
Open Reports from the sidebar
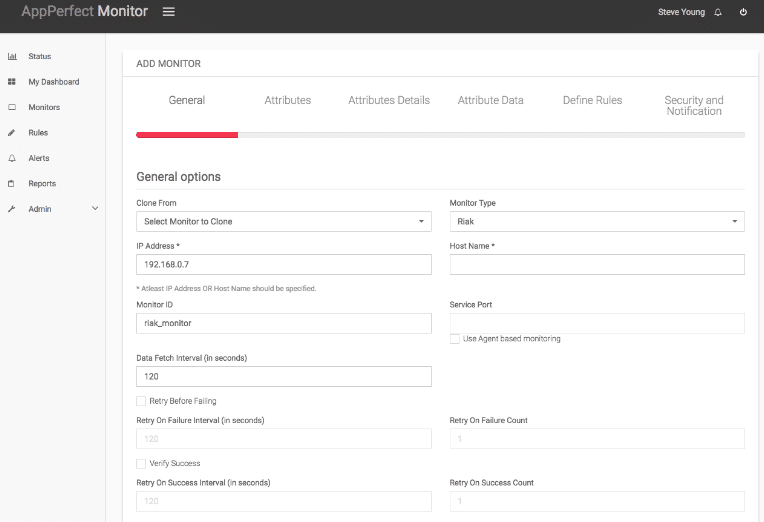(42, 184)
